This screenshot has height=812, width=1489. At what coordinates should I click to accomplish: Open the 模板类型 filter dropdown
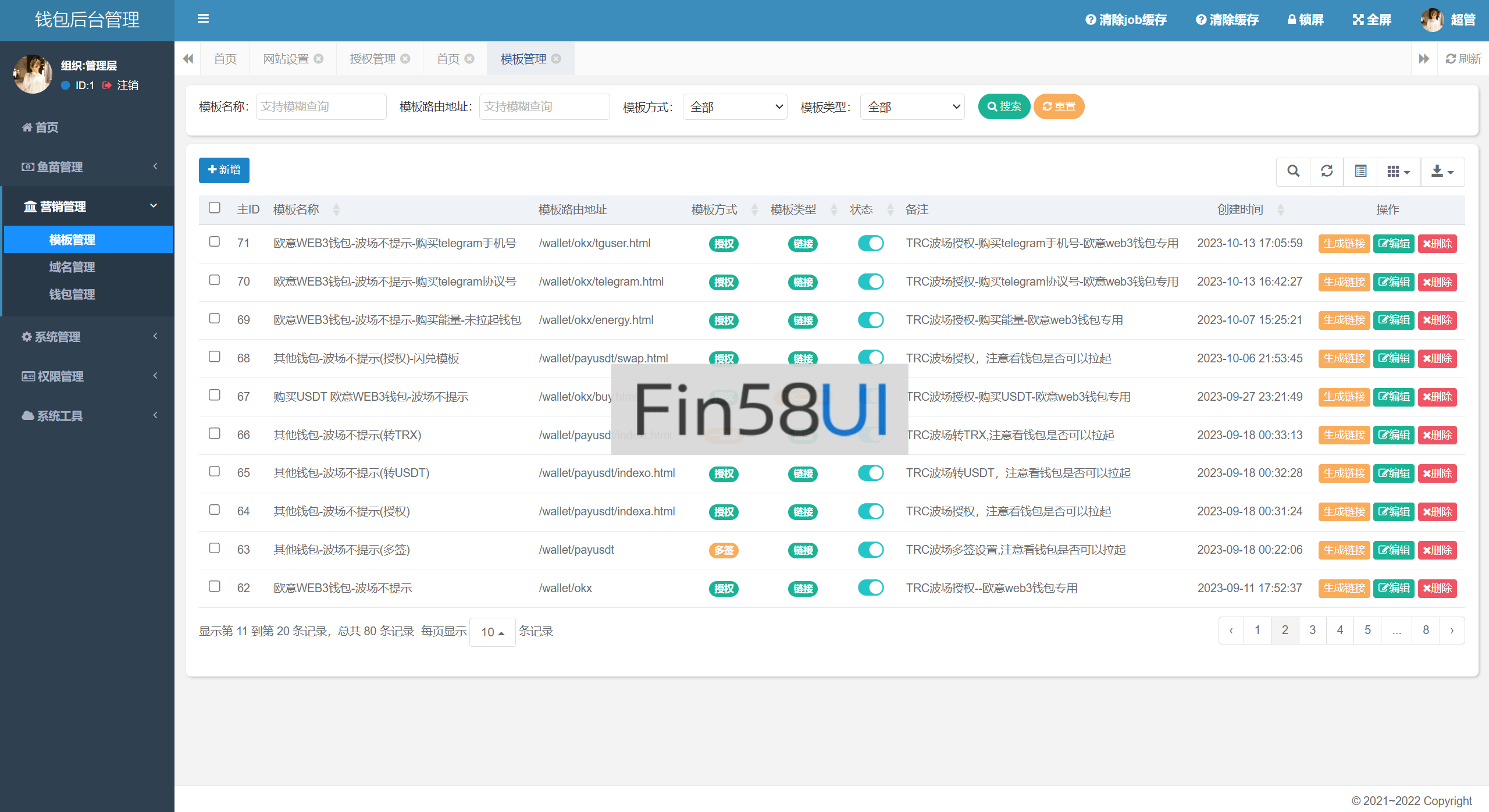point(912,107)
